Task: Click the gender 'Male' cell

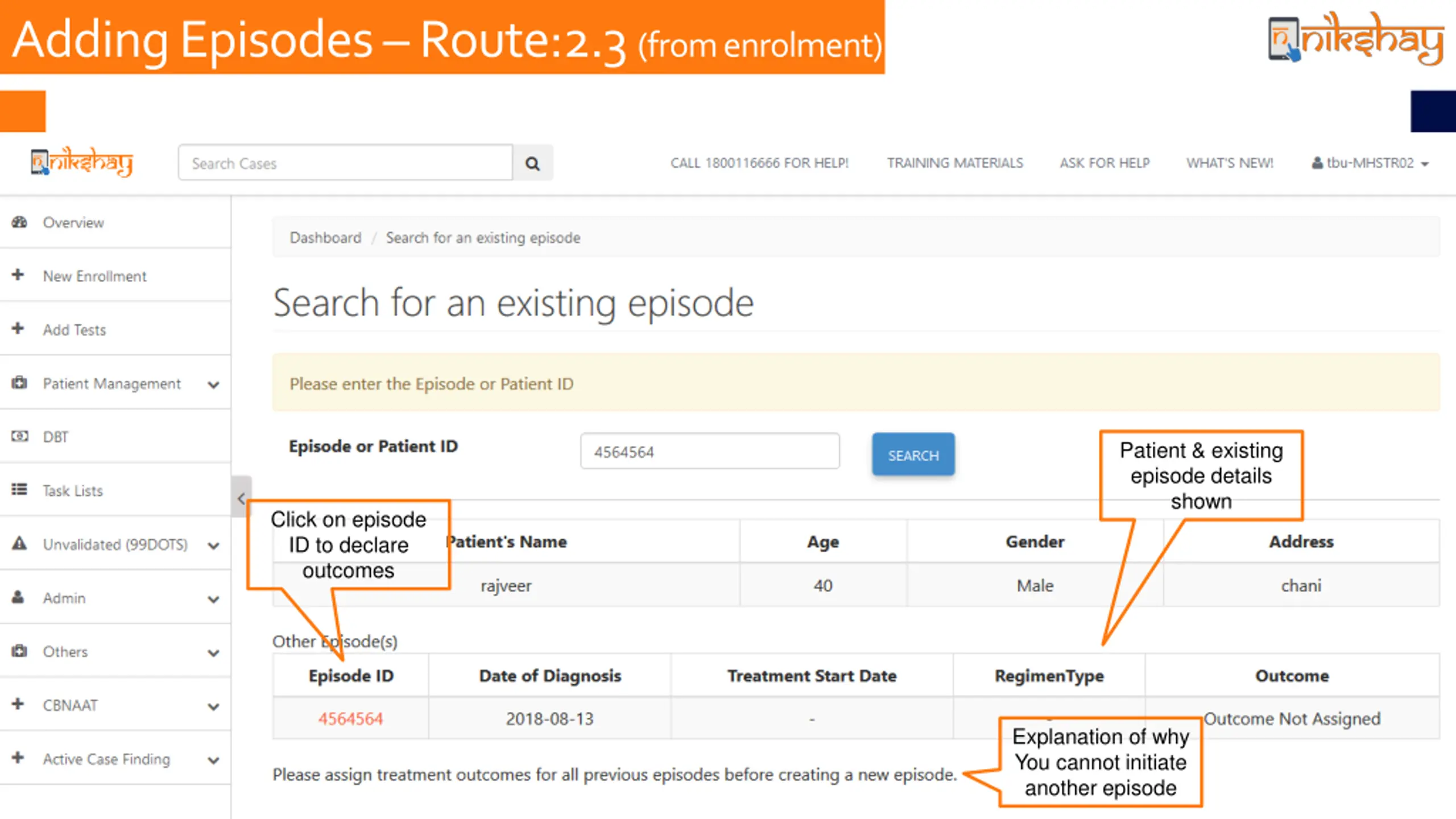Action: click(1035, 586)
